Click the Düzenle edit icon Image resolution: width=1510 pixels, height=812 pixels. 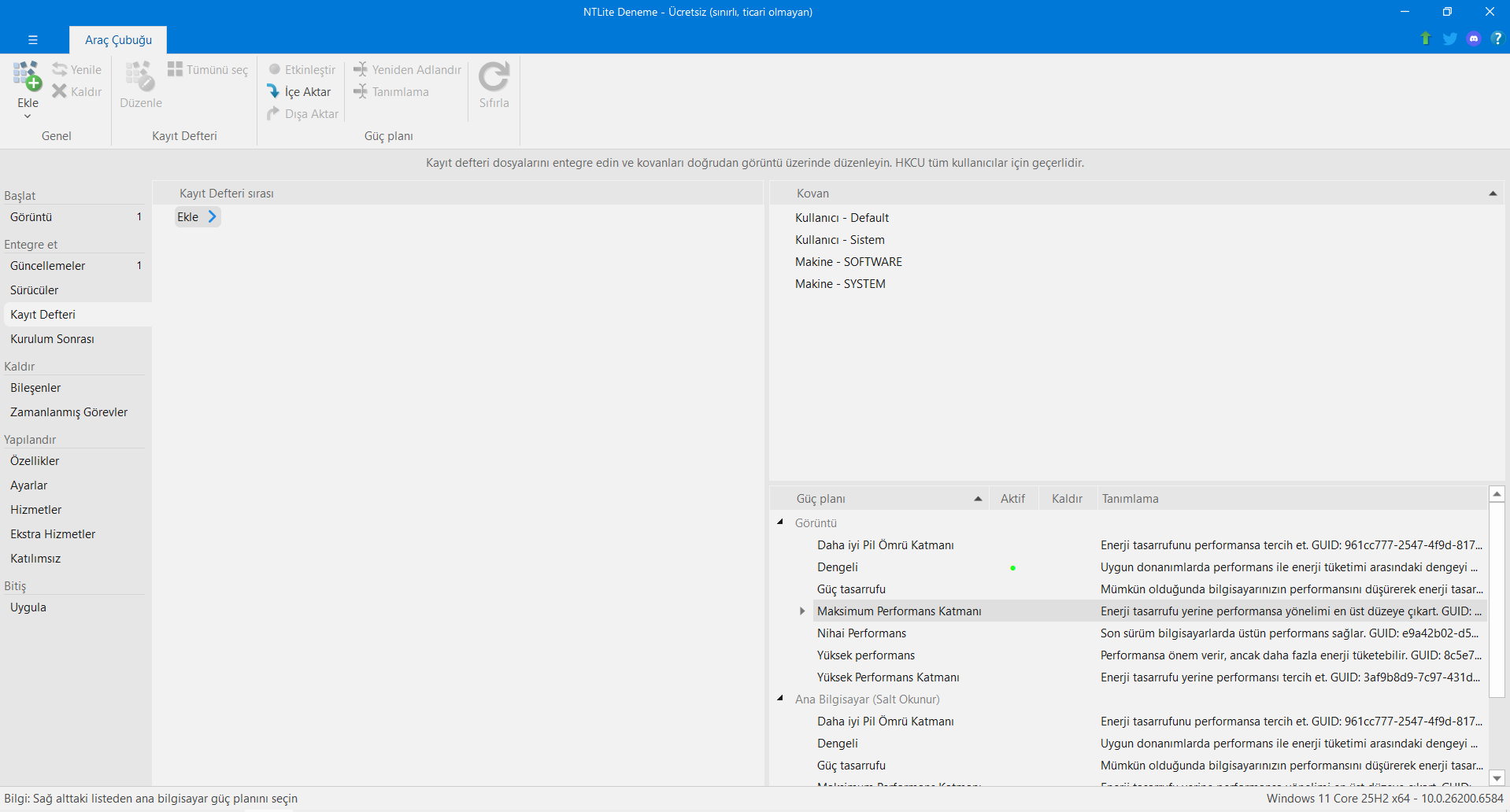pos(140,76)
